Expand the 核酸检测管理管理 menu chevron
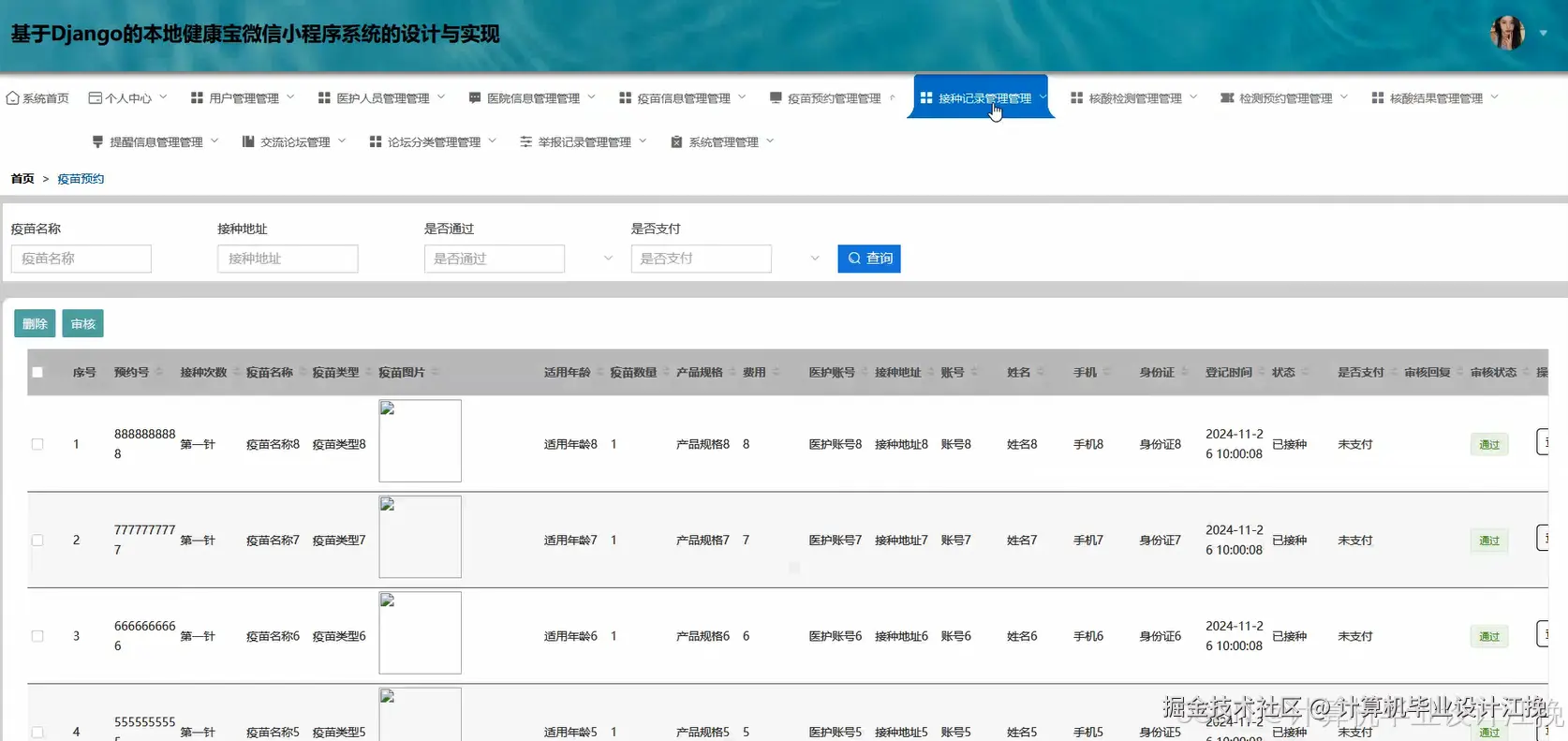This screenshot has width=1568, height=741. pyautogui.click(x=1193, y=97)
